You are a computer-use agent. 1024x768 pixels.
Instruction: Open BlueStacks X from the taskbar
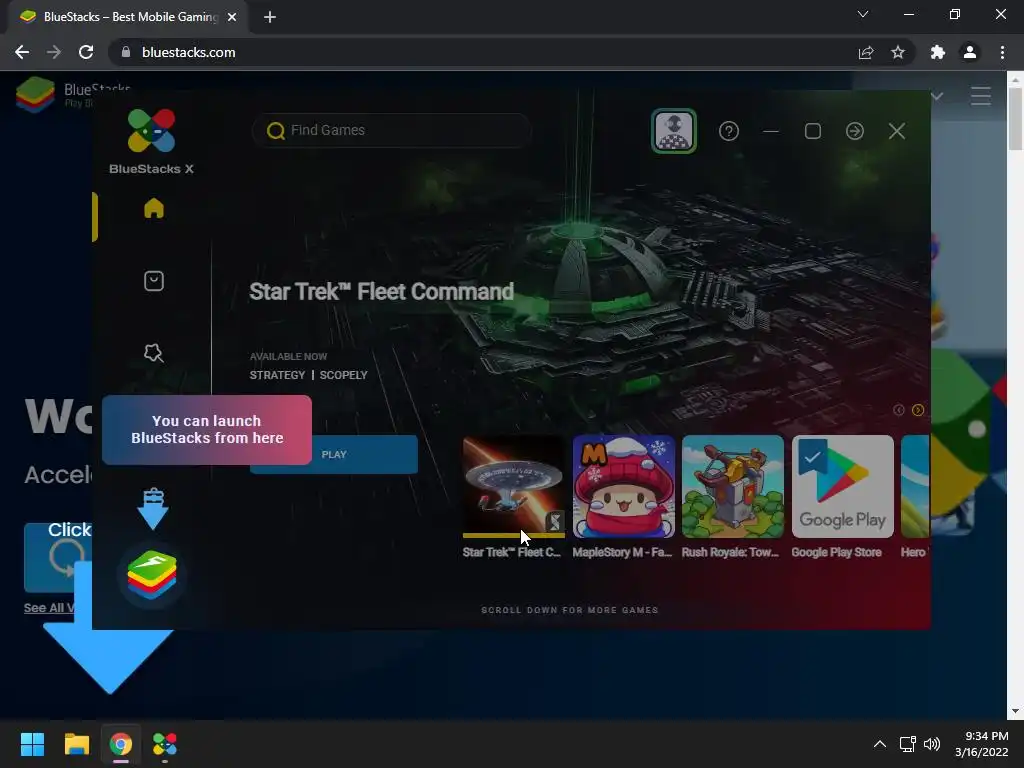(165, 744)
